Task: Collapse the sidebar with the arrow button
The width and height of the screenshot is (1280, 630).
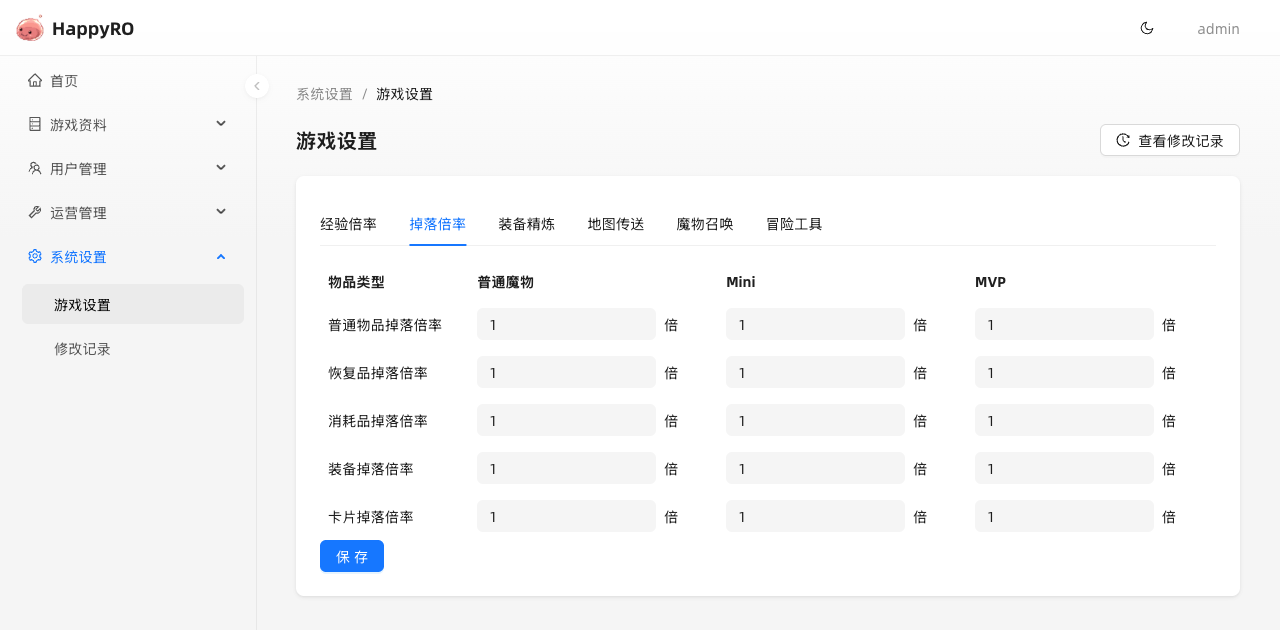Action: point(257,86)
